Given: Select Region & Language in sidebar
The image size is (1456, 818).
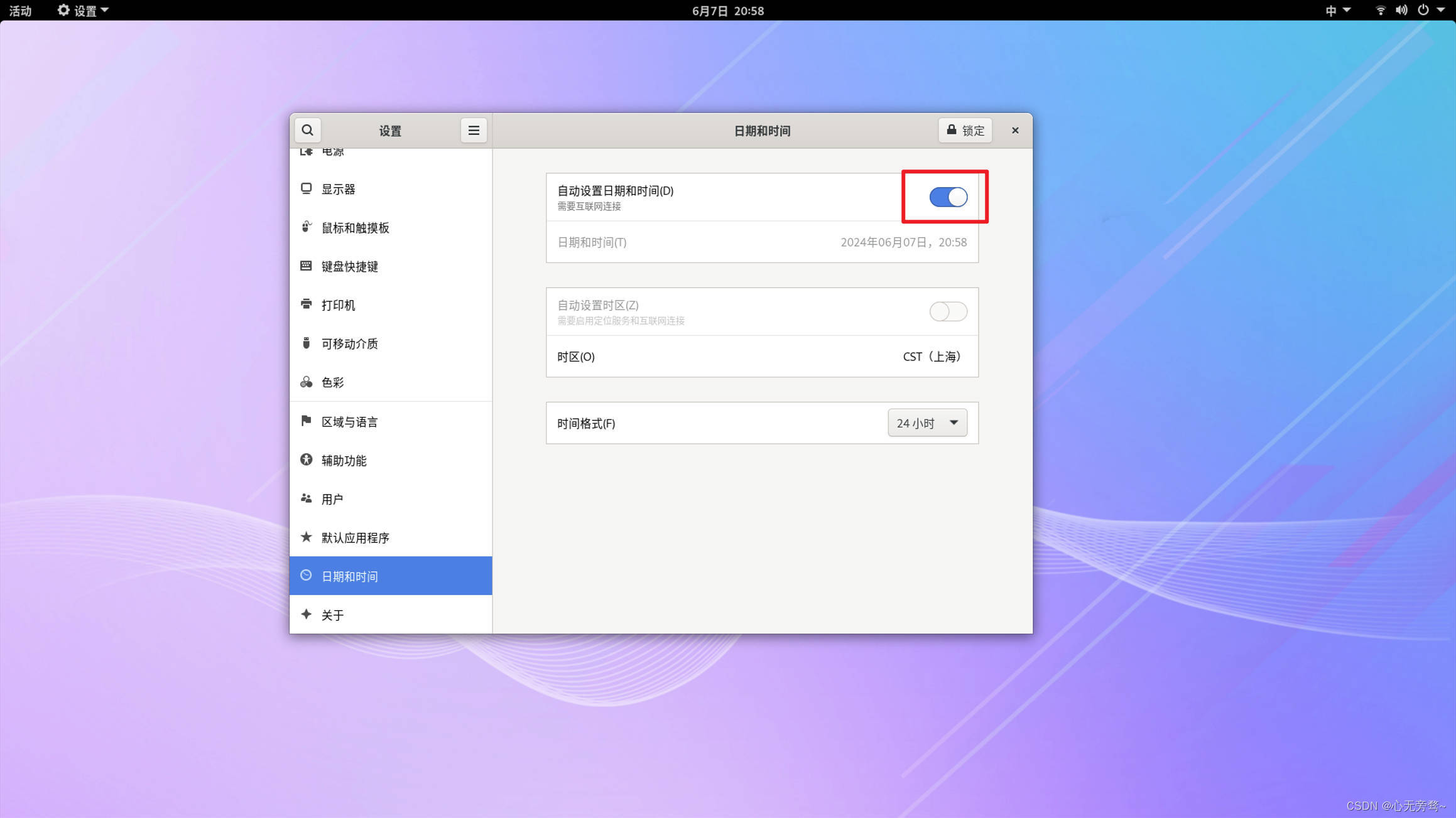Looking at the screenshot, I should coord(349,422).
